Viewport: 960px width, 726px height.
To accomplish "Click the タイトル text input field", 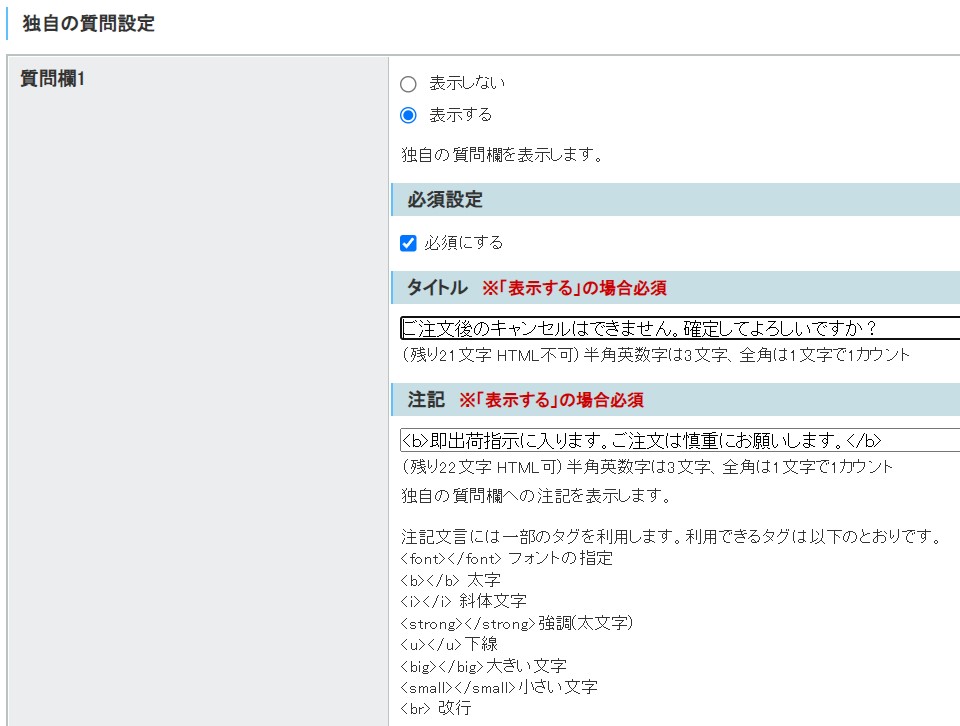I will [x=678, y=329].
